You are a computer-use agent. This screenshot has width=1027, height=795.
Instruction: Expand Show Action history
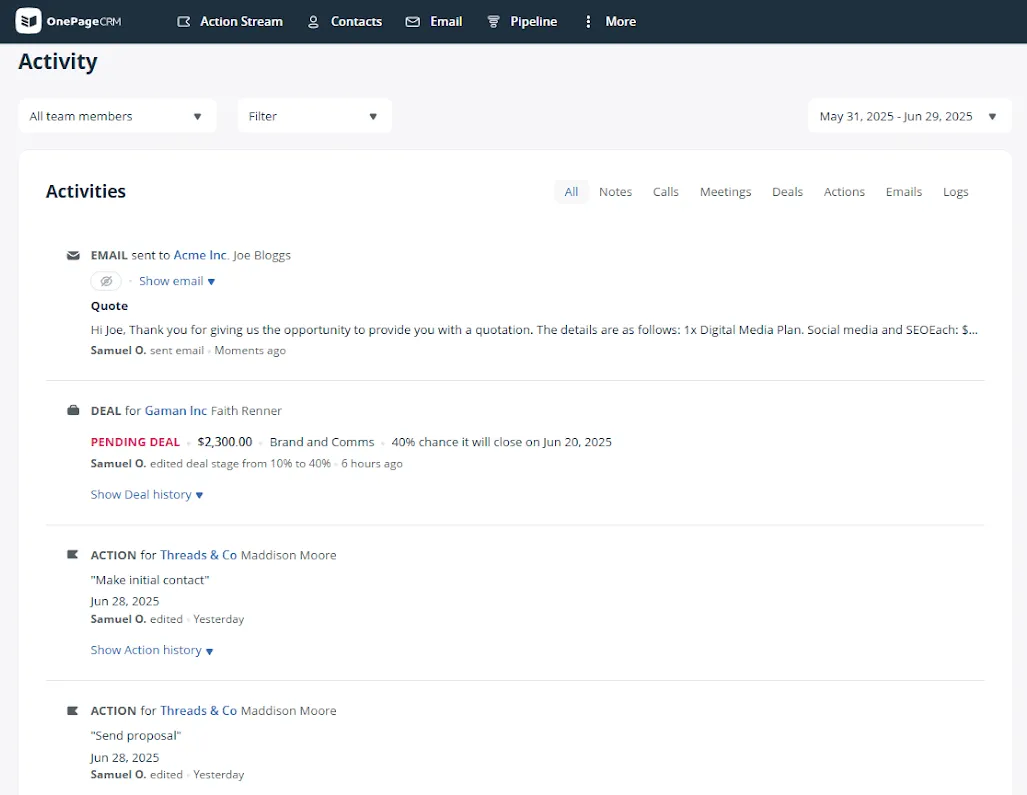[152, 650]
